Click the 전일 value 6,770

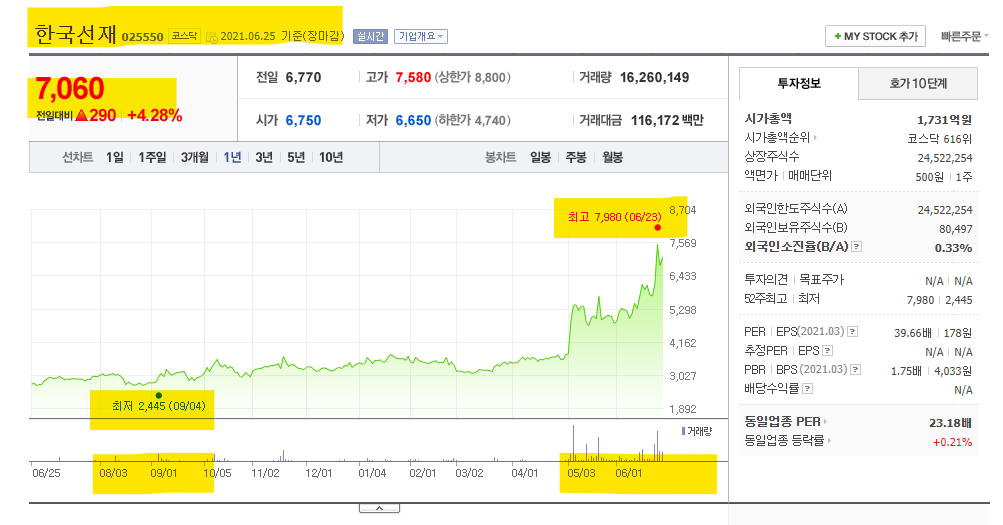pyautogui.click(x=303, y=78)
